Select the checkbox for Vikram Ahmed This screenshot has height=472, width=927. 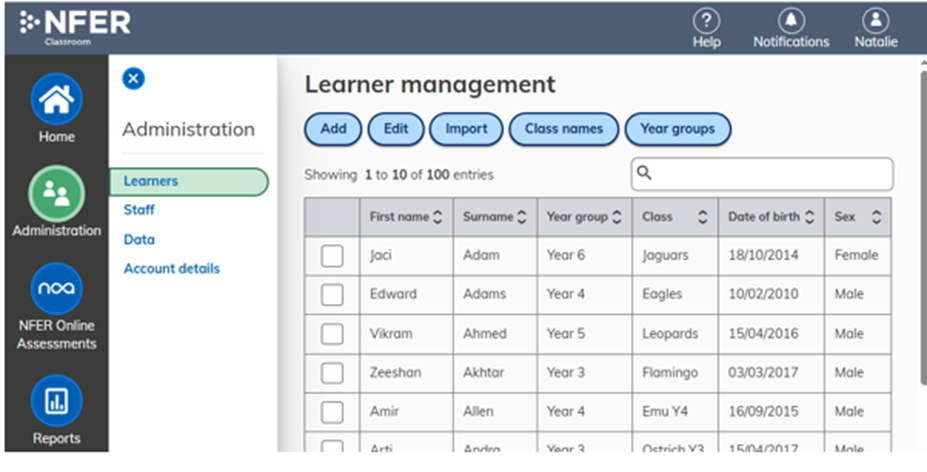tap(332, 334)
